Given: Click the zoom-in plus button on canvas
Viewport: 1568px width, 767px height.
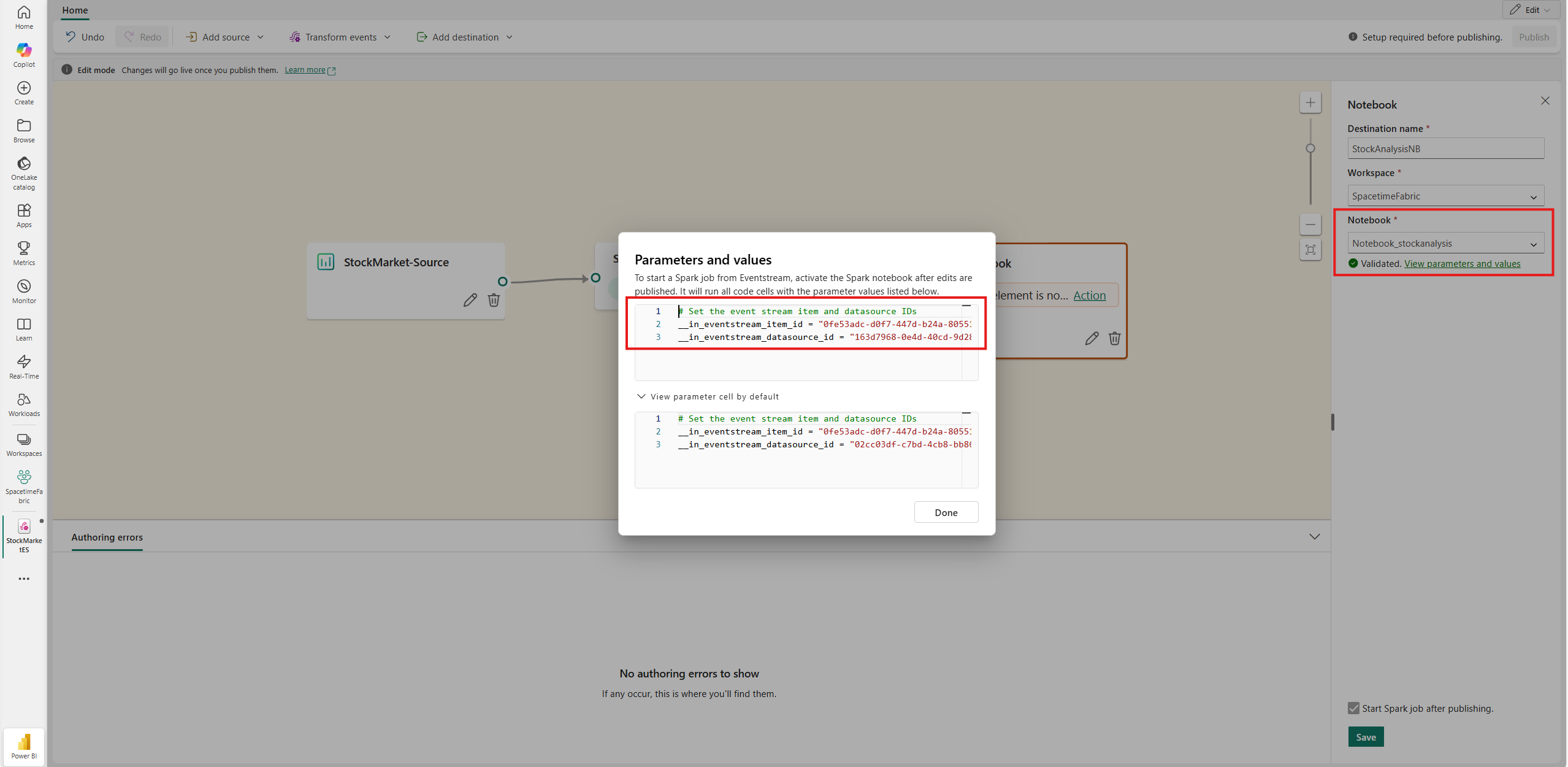Looking at the screenshot, I should [1310, 102].
